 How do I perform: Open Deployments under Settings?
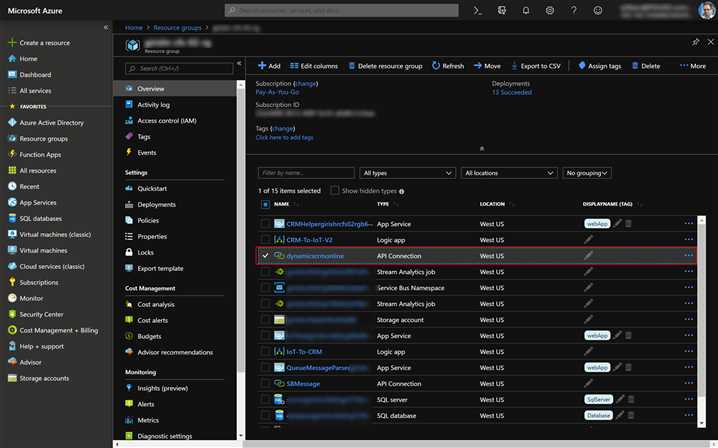[156, 204]
